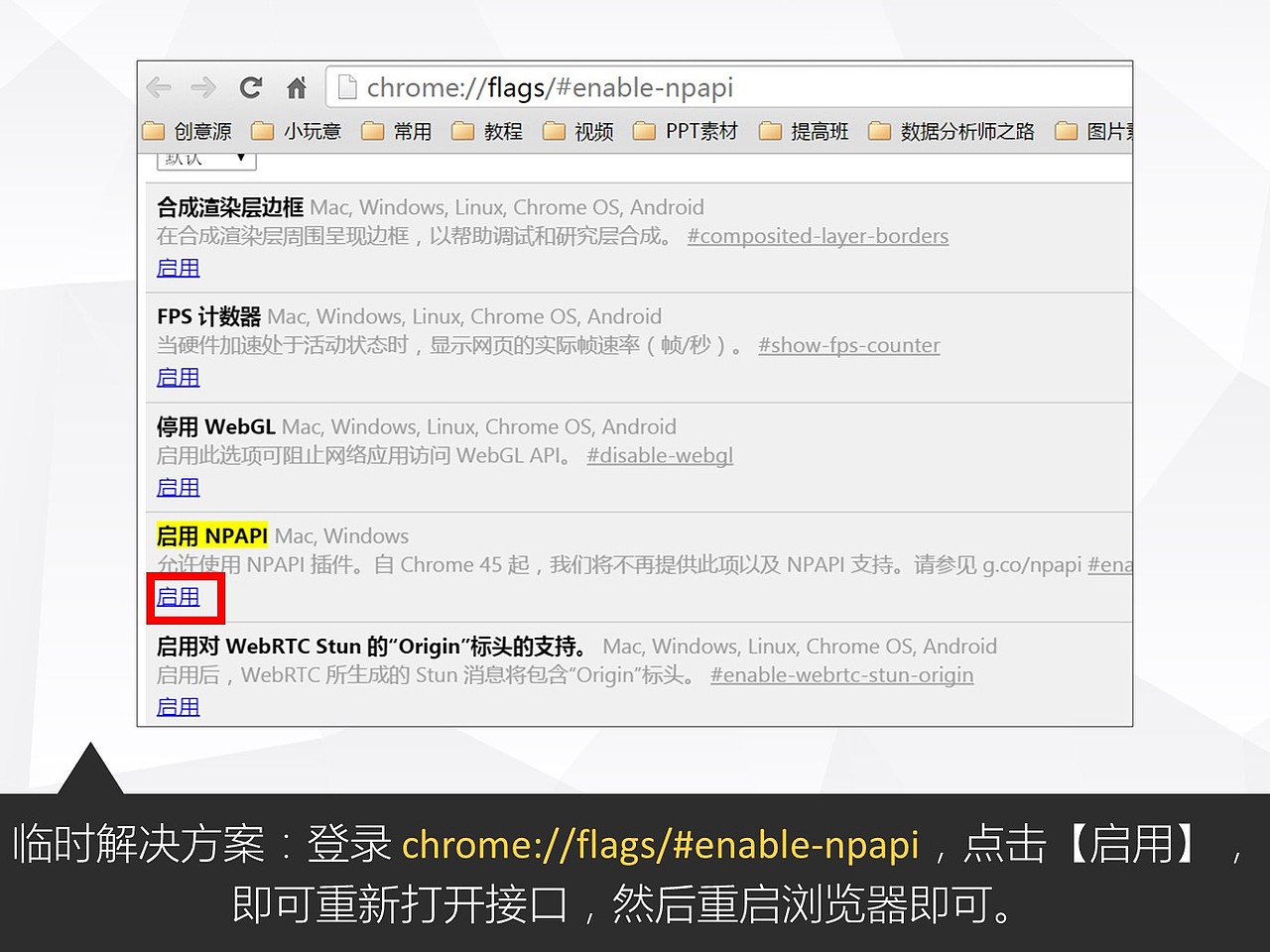Open the 常用 bookmark folder
Image resolution: width=1270 pixels, height=952 pixels.
[397, 131]
